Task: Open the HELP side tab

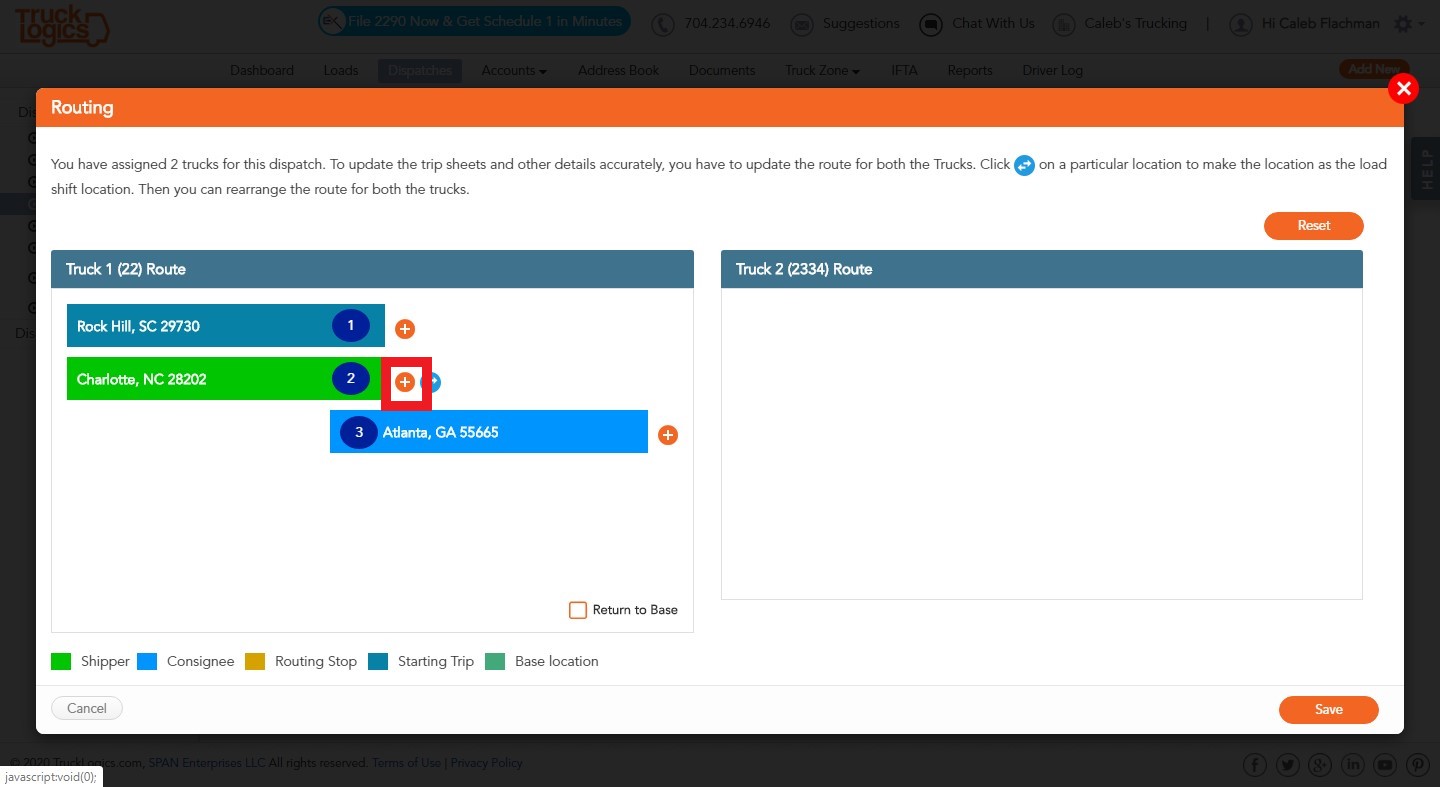Action: [x=1427, y=169]
